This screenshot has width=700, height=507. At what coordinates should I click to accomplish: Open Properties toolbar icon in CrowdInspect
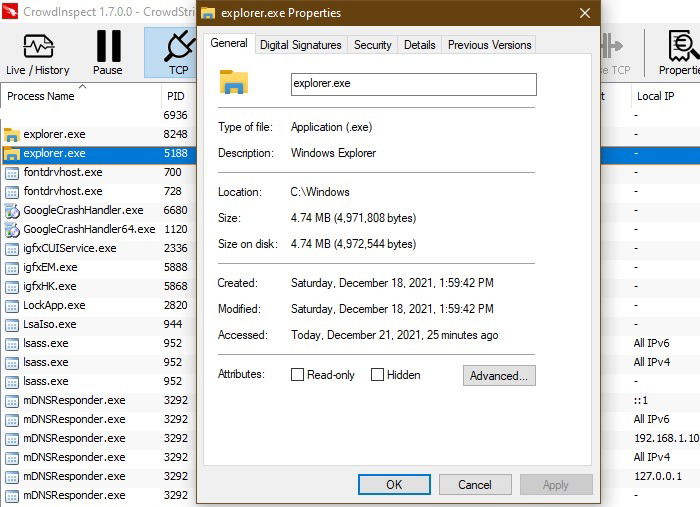[679, 53]
